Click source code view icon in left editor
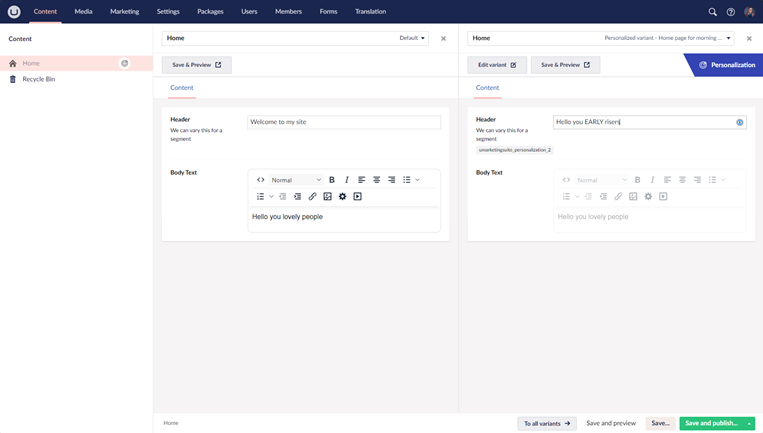 (x=261, y=180)
